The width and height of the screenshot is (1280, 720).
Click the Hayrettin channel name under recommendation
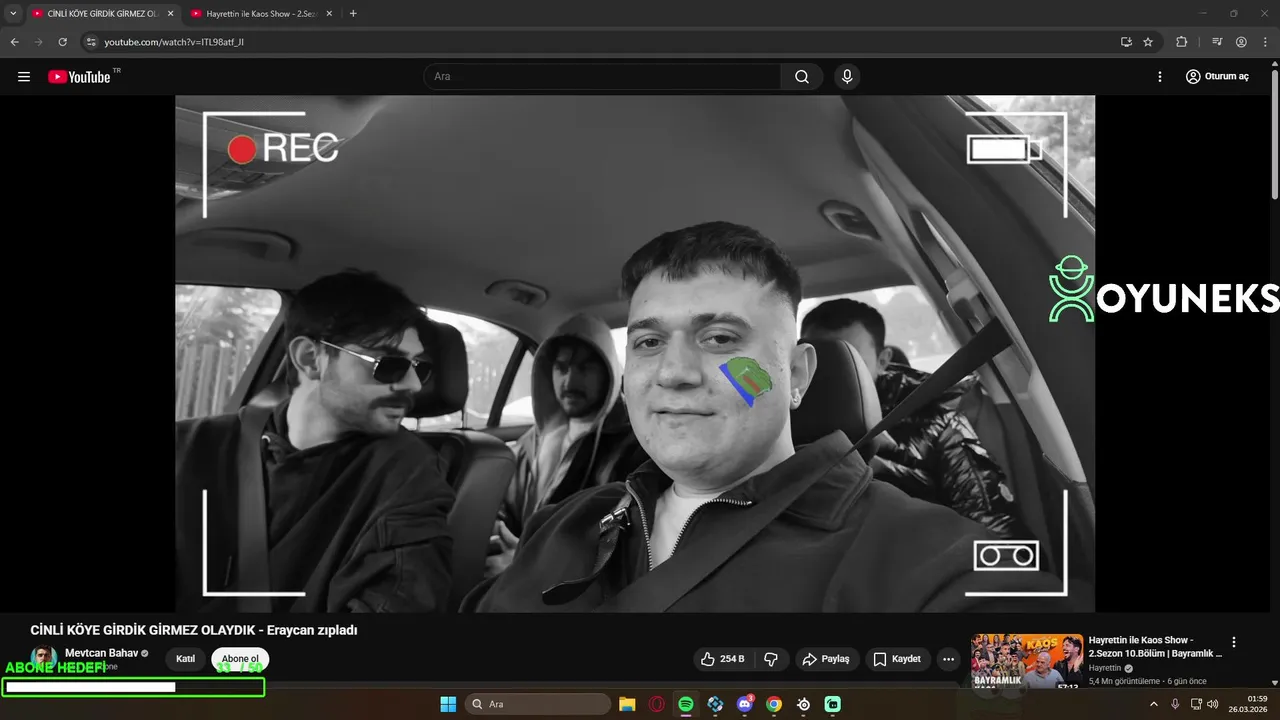click(1105, 668)
